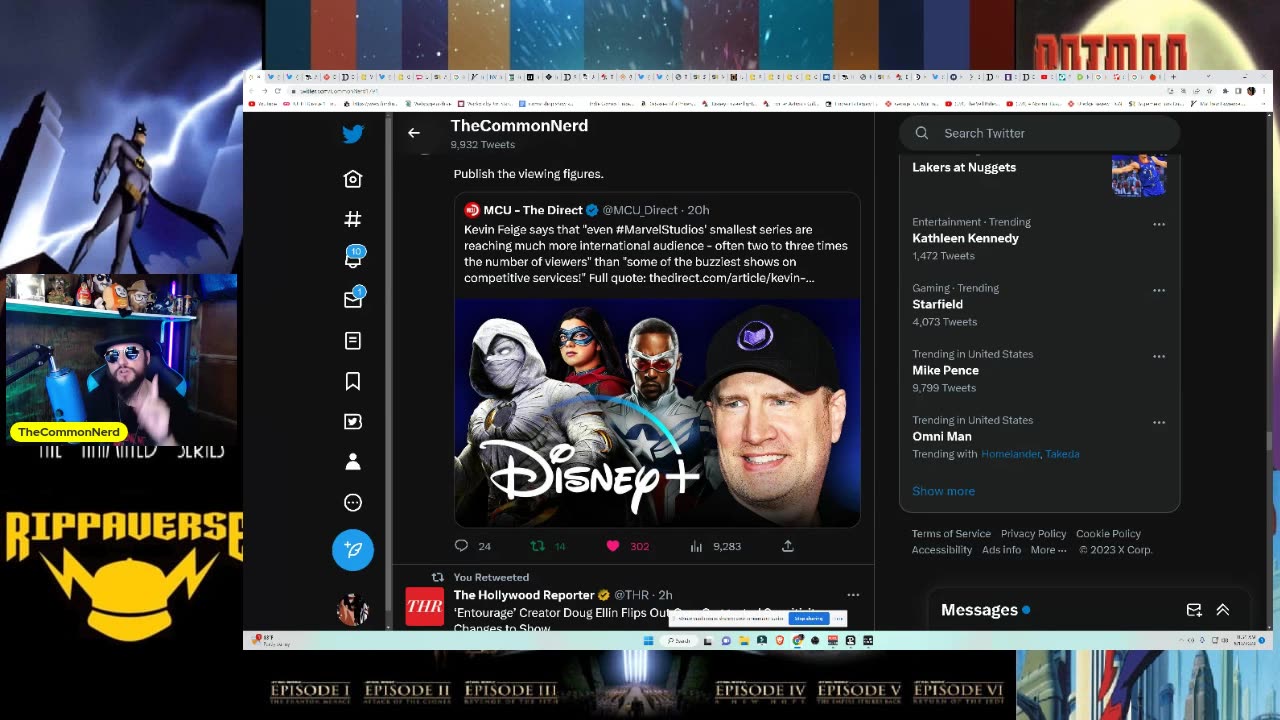Open options for Starfield trend
The image size is (1280, 720).
tap(1159, 290)
